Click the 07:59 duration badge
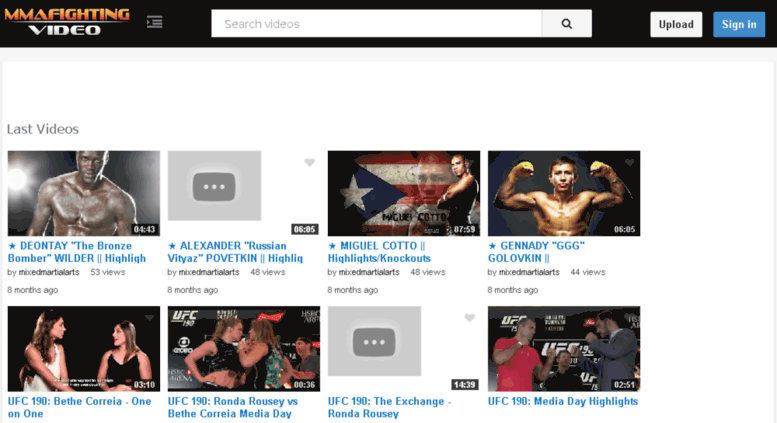 [464, 229]
